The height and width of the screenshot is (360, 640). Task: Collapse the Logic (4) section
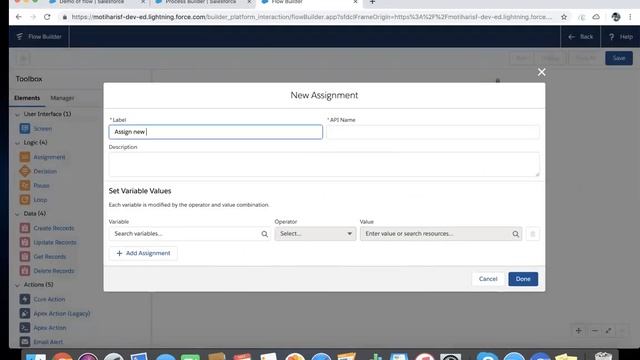tap(18, 143)
